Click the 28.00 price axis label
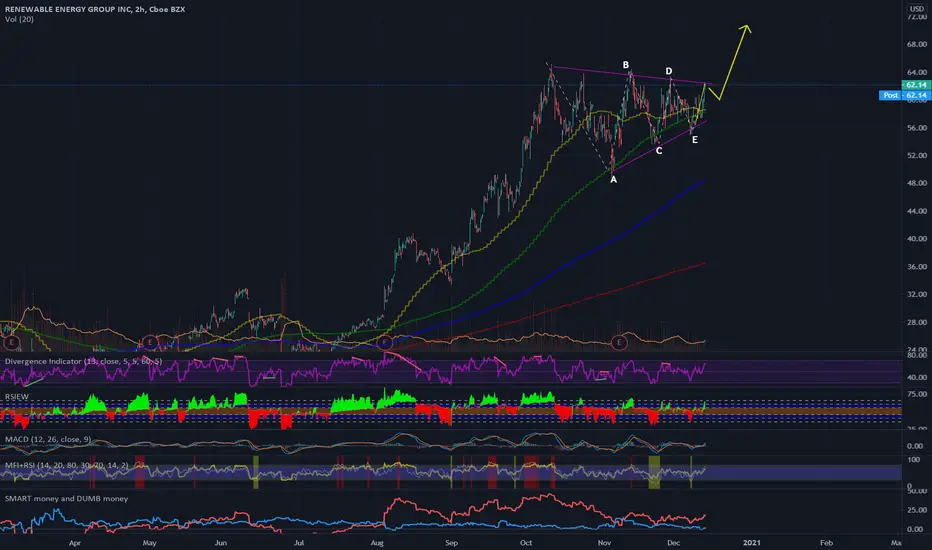 [917, 322]
